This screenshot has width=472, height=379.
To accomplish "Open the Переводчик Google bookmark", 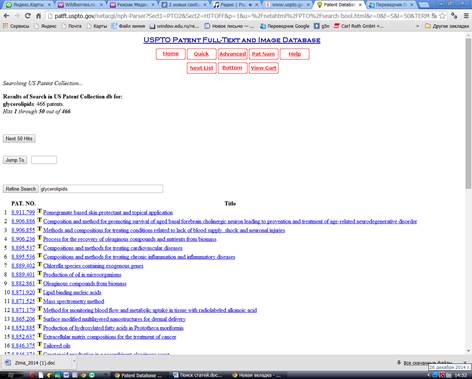I will point(285,26).
